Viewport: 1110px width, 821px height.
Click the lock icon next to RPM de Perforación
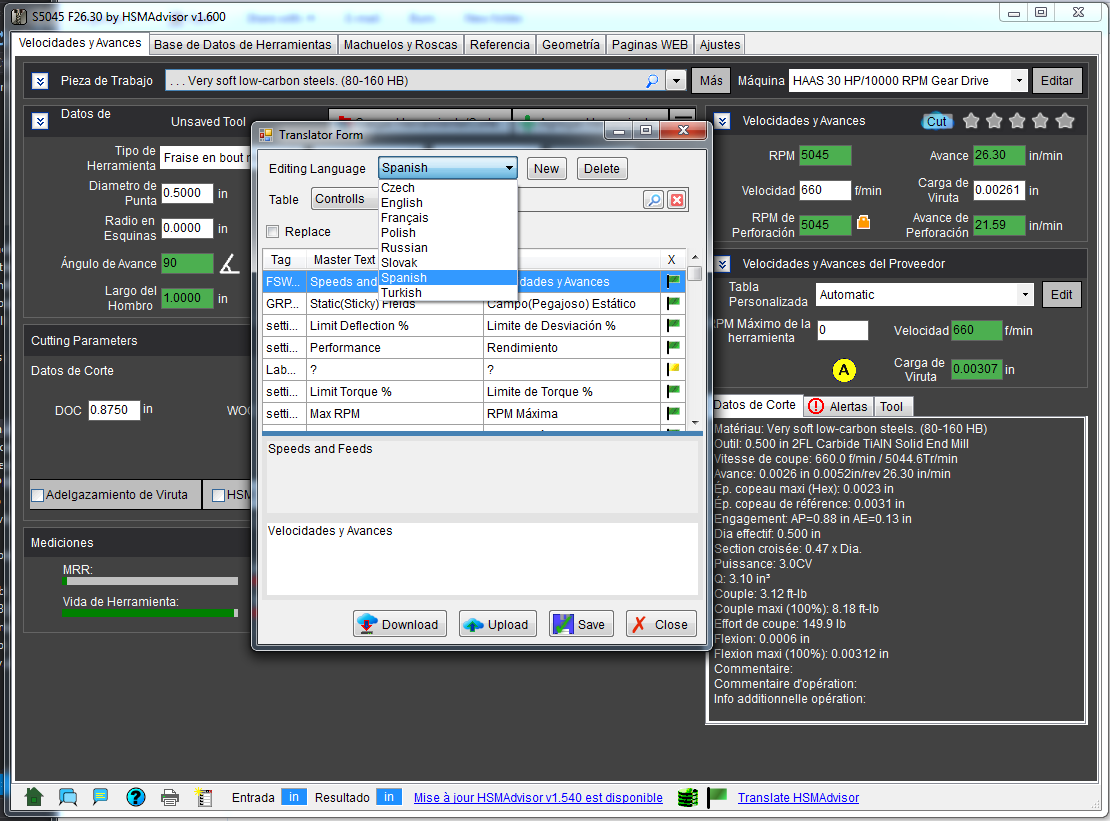(x=864, y=223)
